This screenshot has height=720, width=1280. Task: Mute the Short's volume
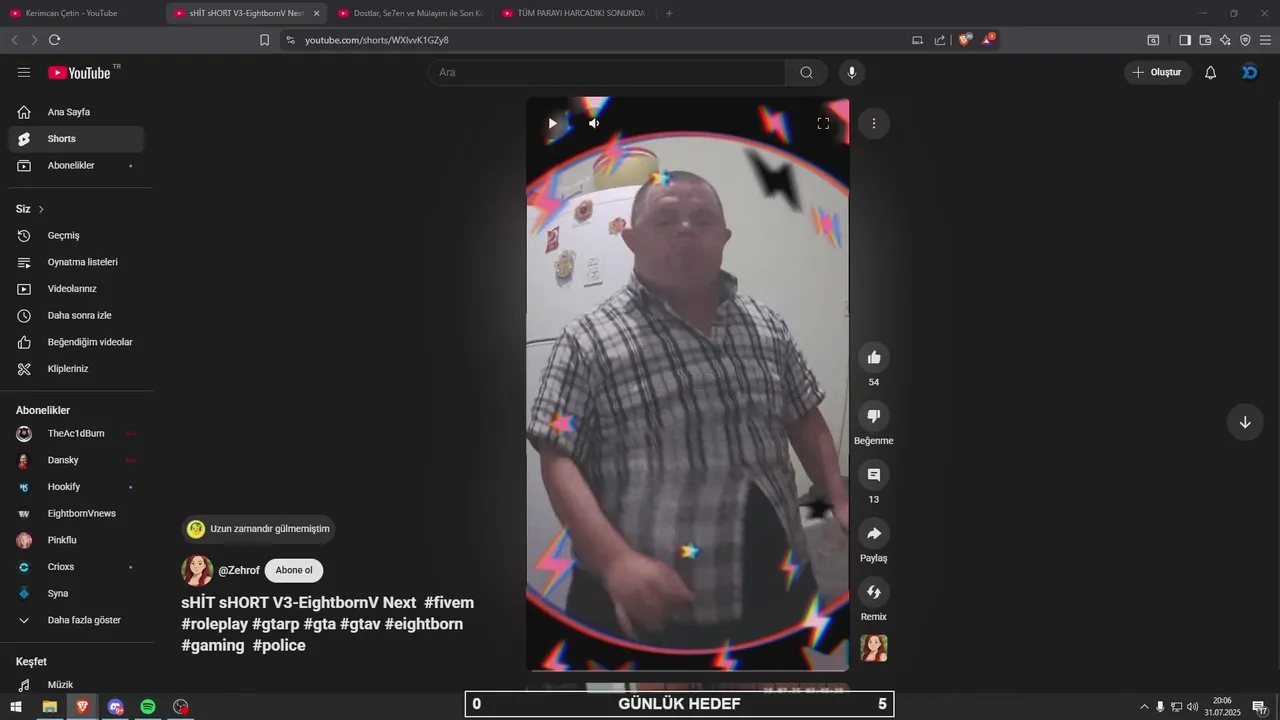pyautogui.click(x=594, y=123)
